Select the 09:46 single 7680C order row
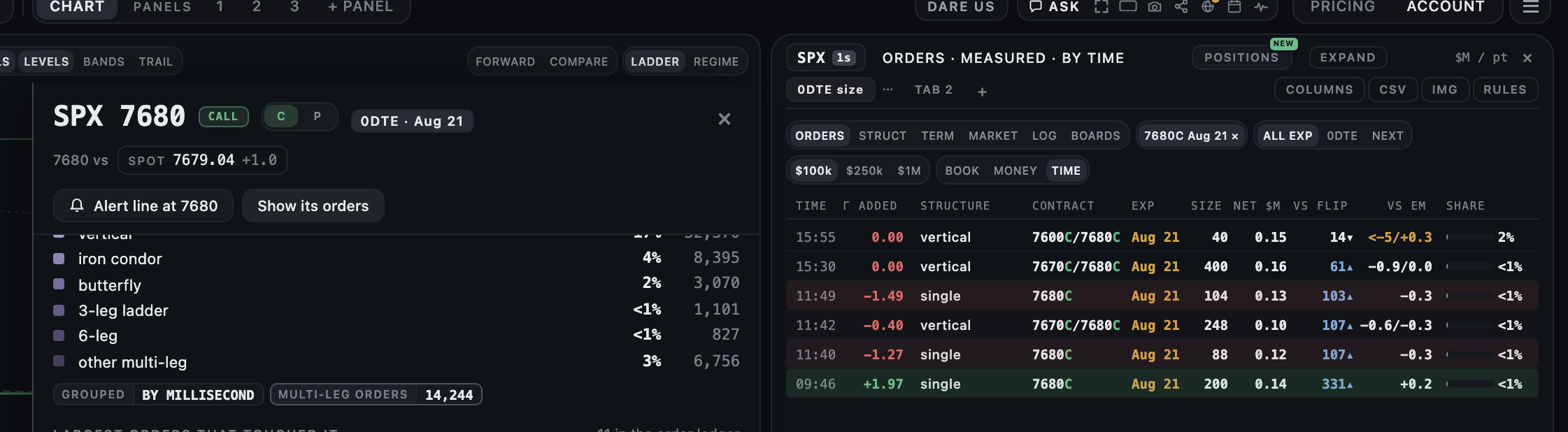The width and height of the screenshot is (1568, 432). [1162, 384]
